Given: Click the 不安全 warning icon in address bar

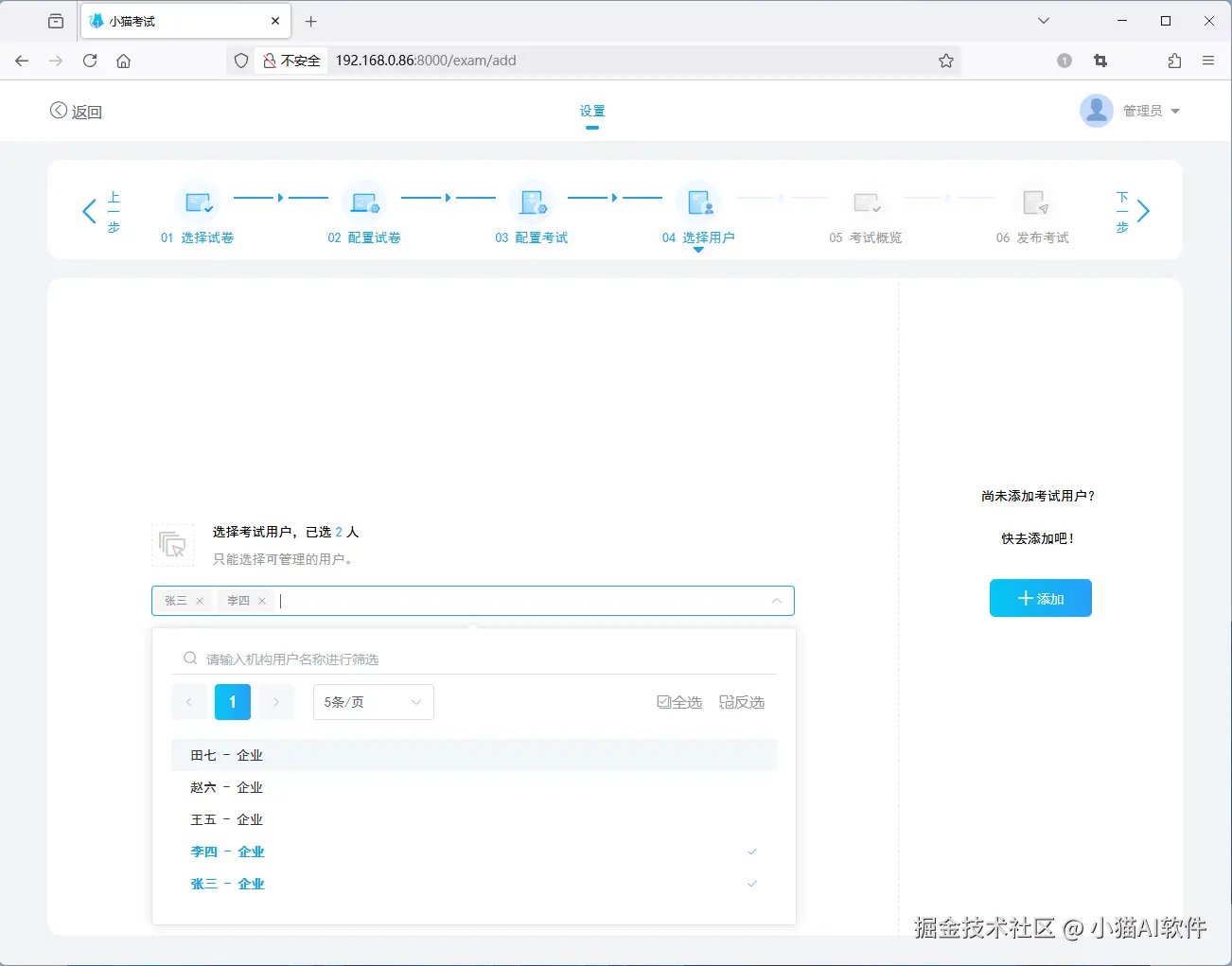Looking at the screenshot, I should point(271,60).
